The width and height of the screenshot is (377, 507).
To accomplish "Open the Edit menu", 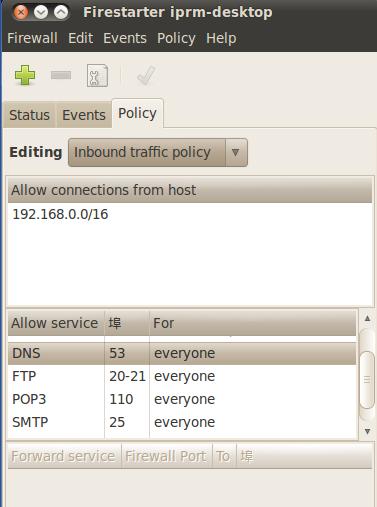I will tap(80, 38).
